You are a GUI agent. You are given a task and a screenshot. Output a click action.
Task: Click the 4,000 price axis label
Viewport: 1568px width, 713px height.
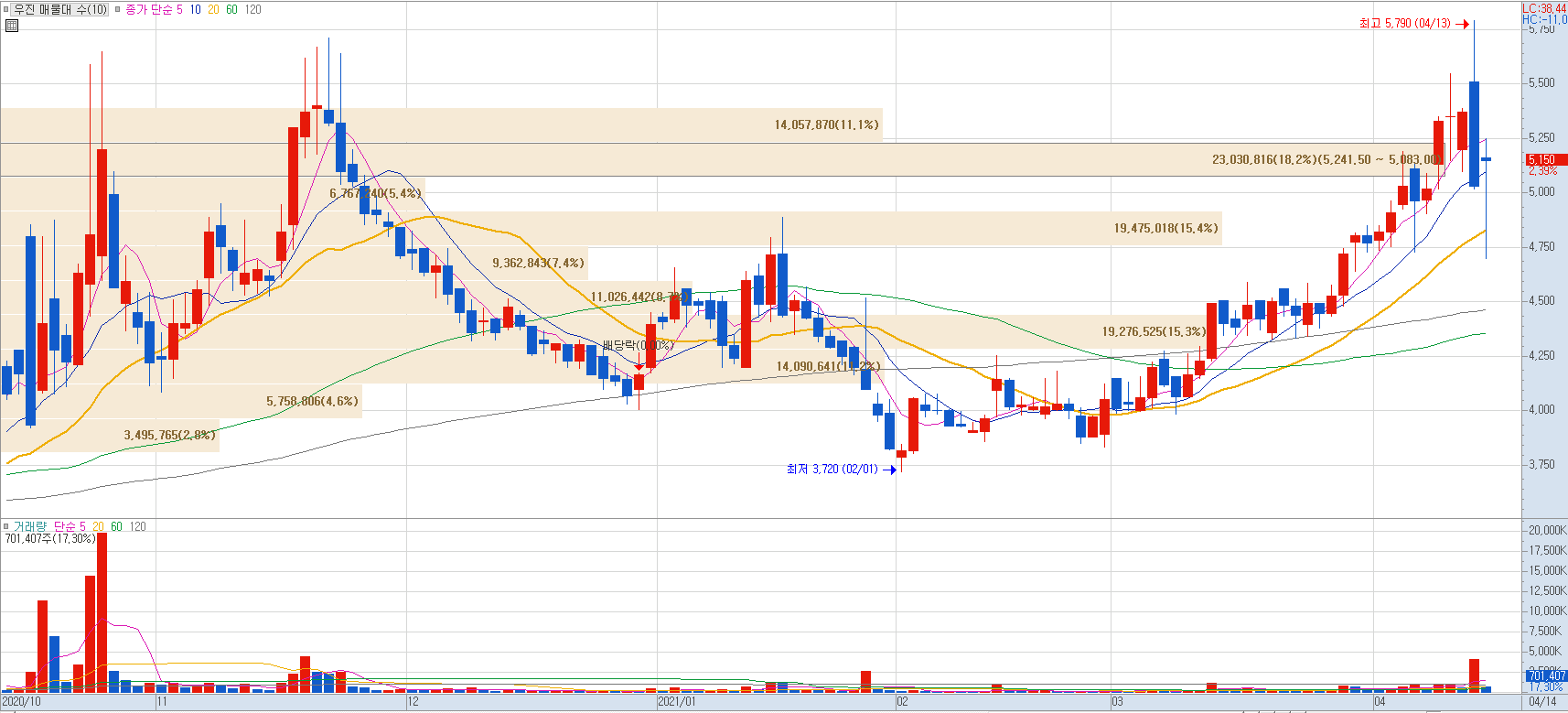pyautogui.click(x=1541, y=409)
